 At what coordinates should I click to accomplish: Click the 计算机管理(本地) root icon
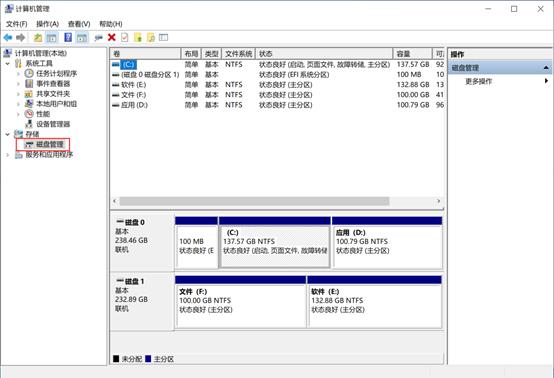click(8, 53)
